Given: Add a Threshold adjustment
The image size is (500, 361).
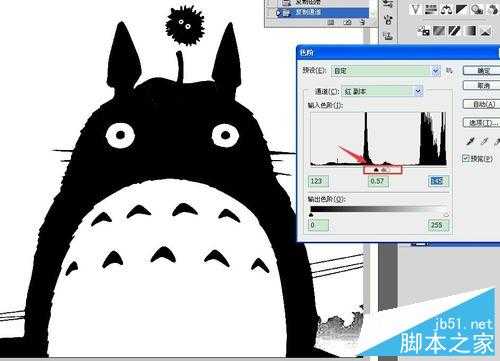Looking at the screenshot, I should [x=454, y=31].
